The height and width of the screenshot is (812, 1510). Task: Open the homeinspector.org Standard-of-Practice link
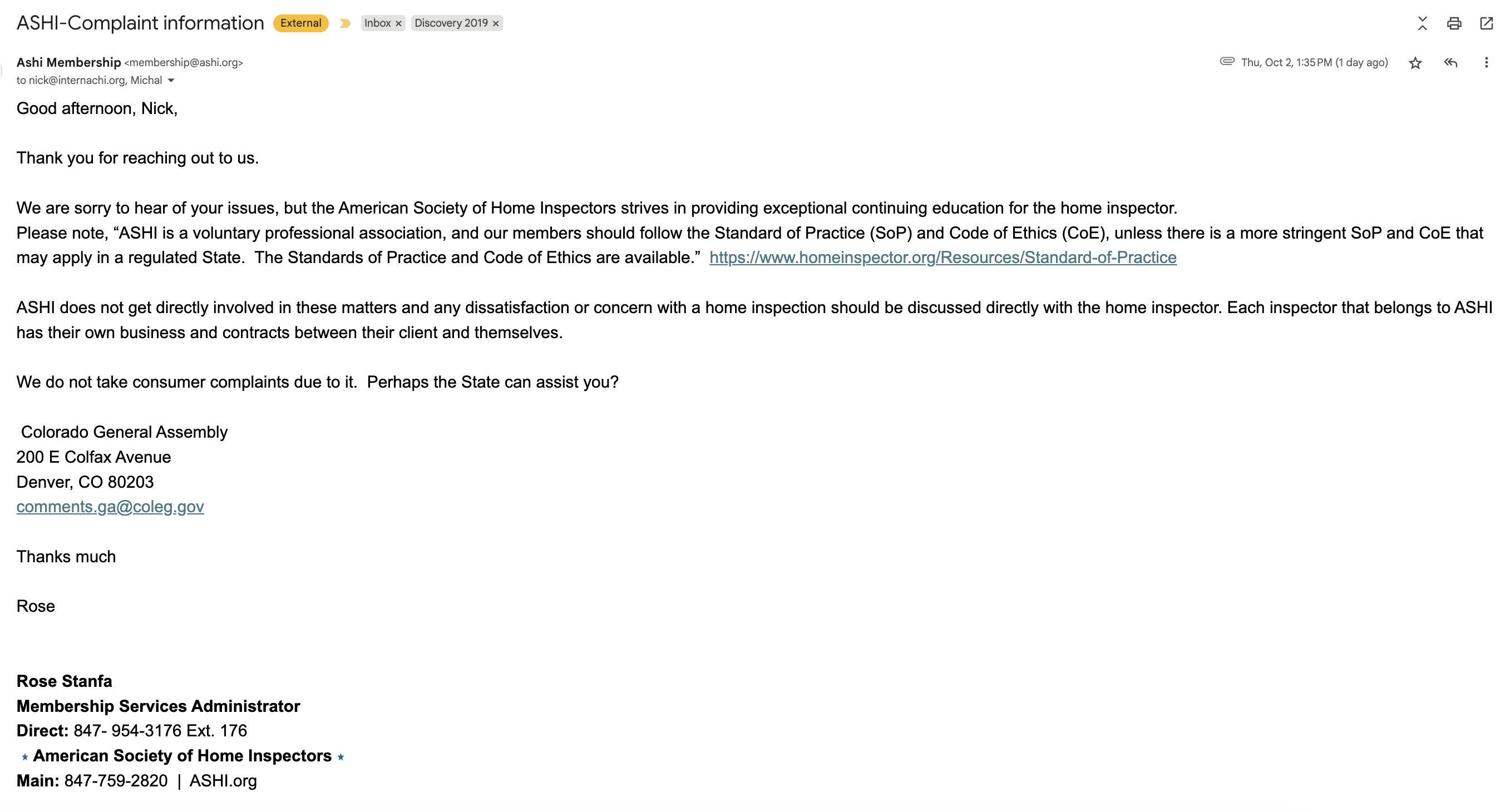[x=942, y=257]
